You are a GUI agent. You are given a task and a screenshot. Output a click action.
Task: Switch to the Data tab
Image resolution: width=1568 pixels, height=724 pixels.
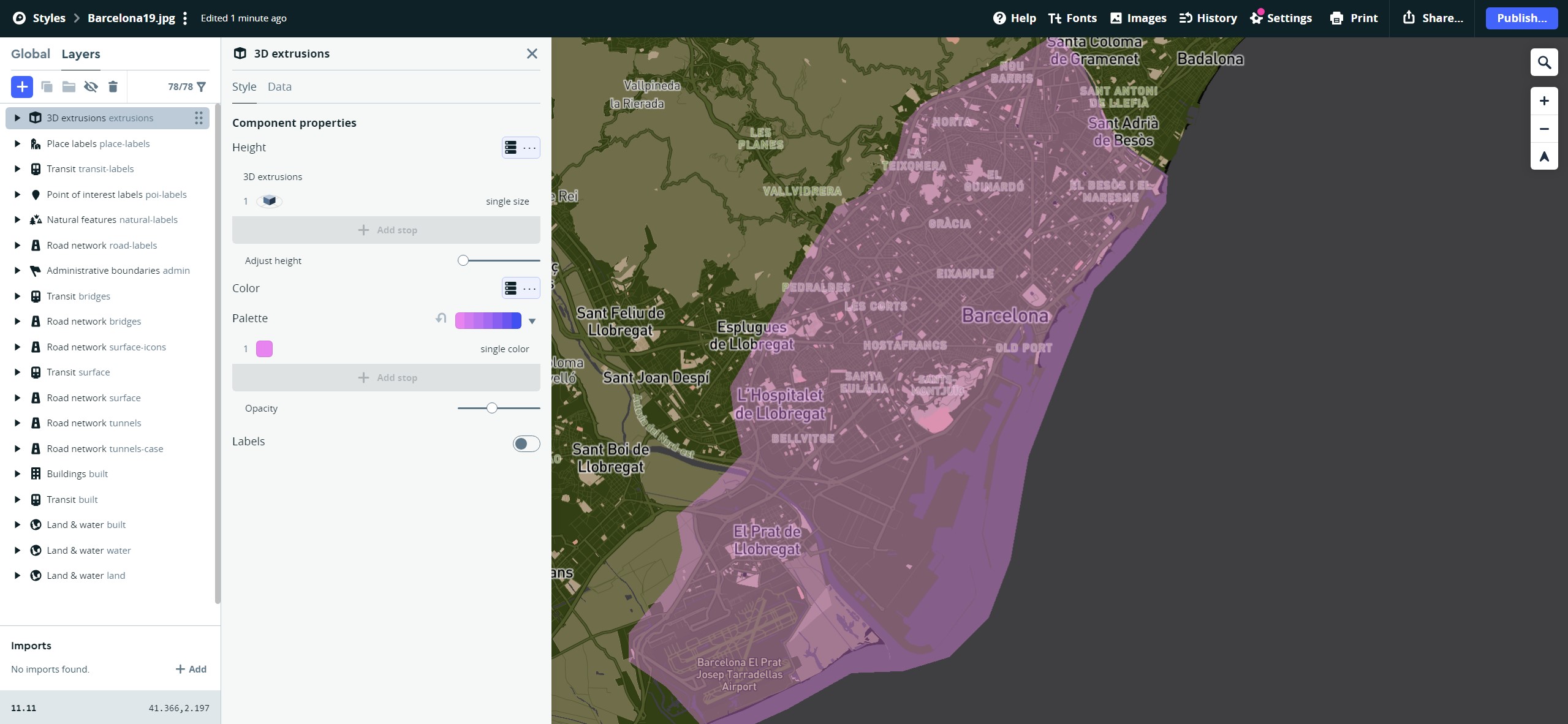tap(279, 86)
